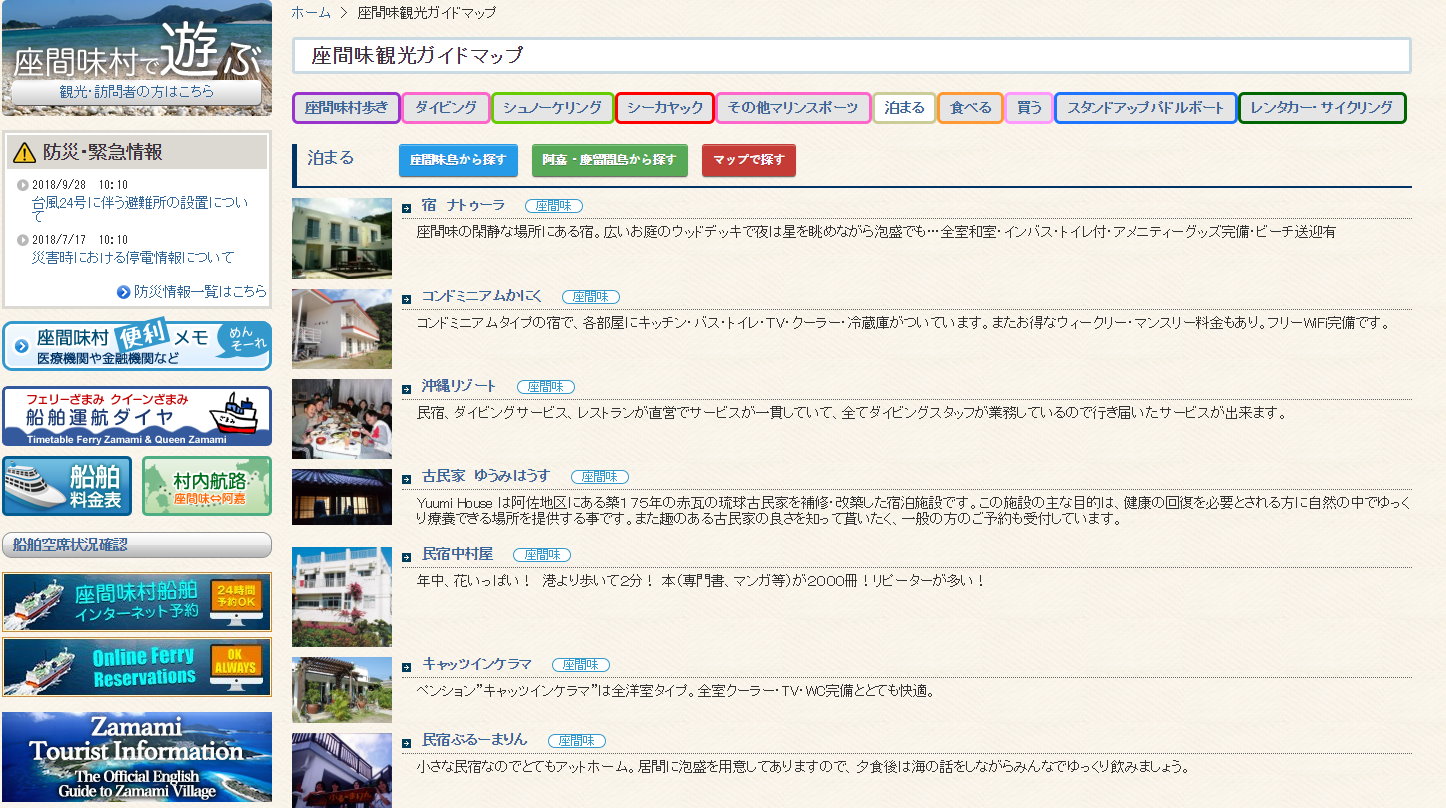
Task: Click the 民宿中村屋 building thumbnail
Action: [342, 597]
